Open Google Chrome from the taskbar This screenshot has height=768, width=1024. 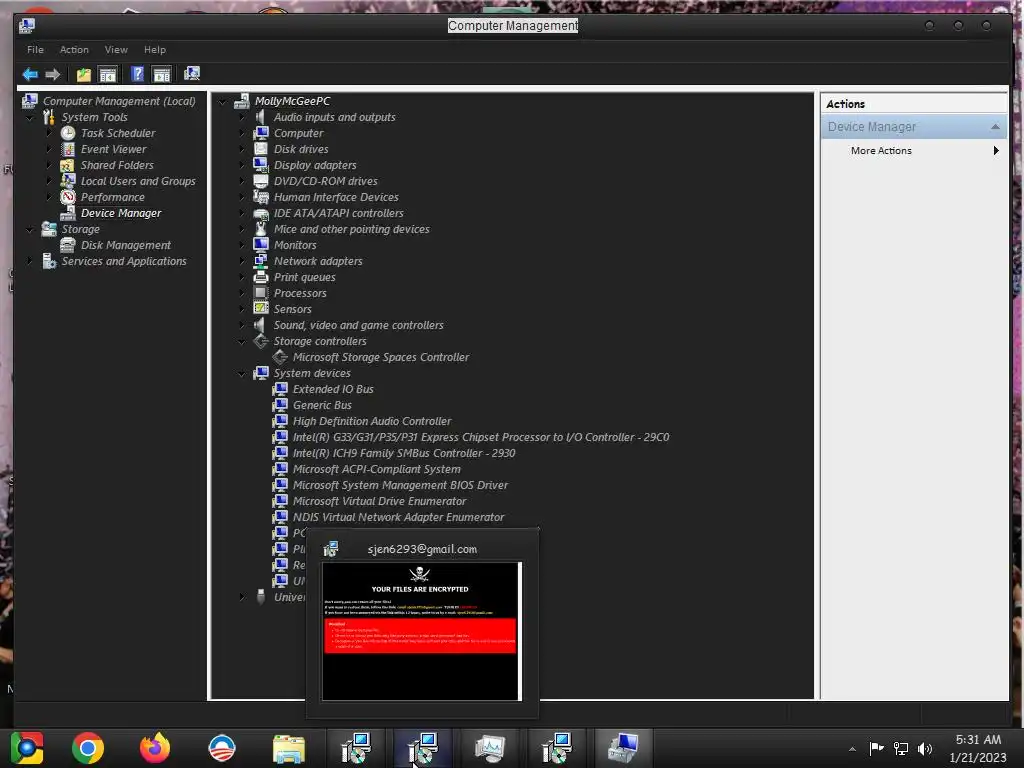[88, 748]
